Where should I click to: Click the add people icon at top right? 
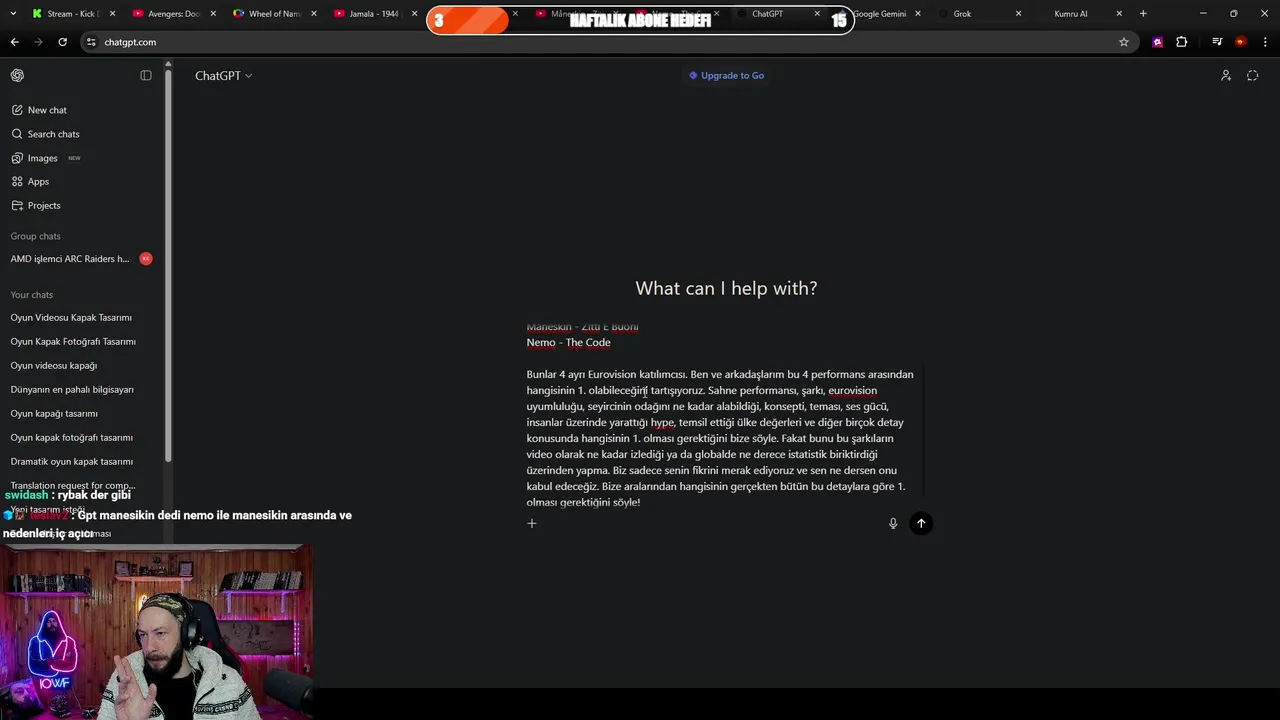(1226, 76)
